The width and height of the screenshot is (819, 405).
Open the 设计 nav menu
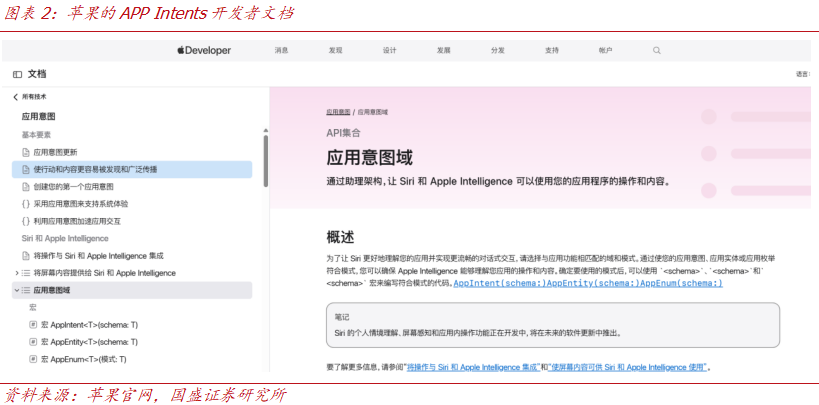(390, 51)
